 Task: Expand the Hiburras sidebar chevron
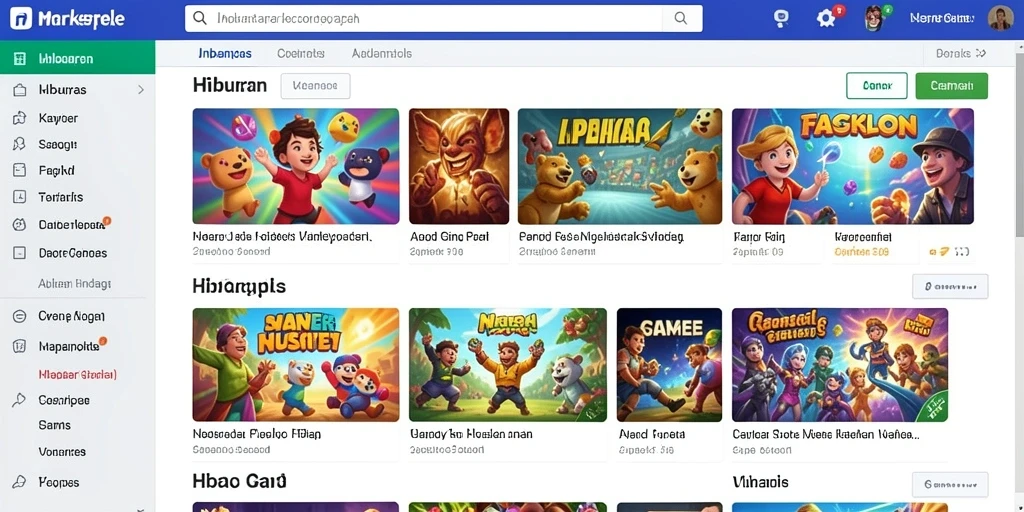tap(140, 89)
